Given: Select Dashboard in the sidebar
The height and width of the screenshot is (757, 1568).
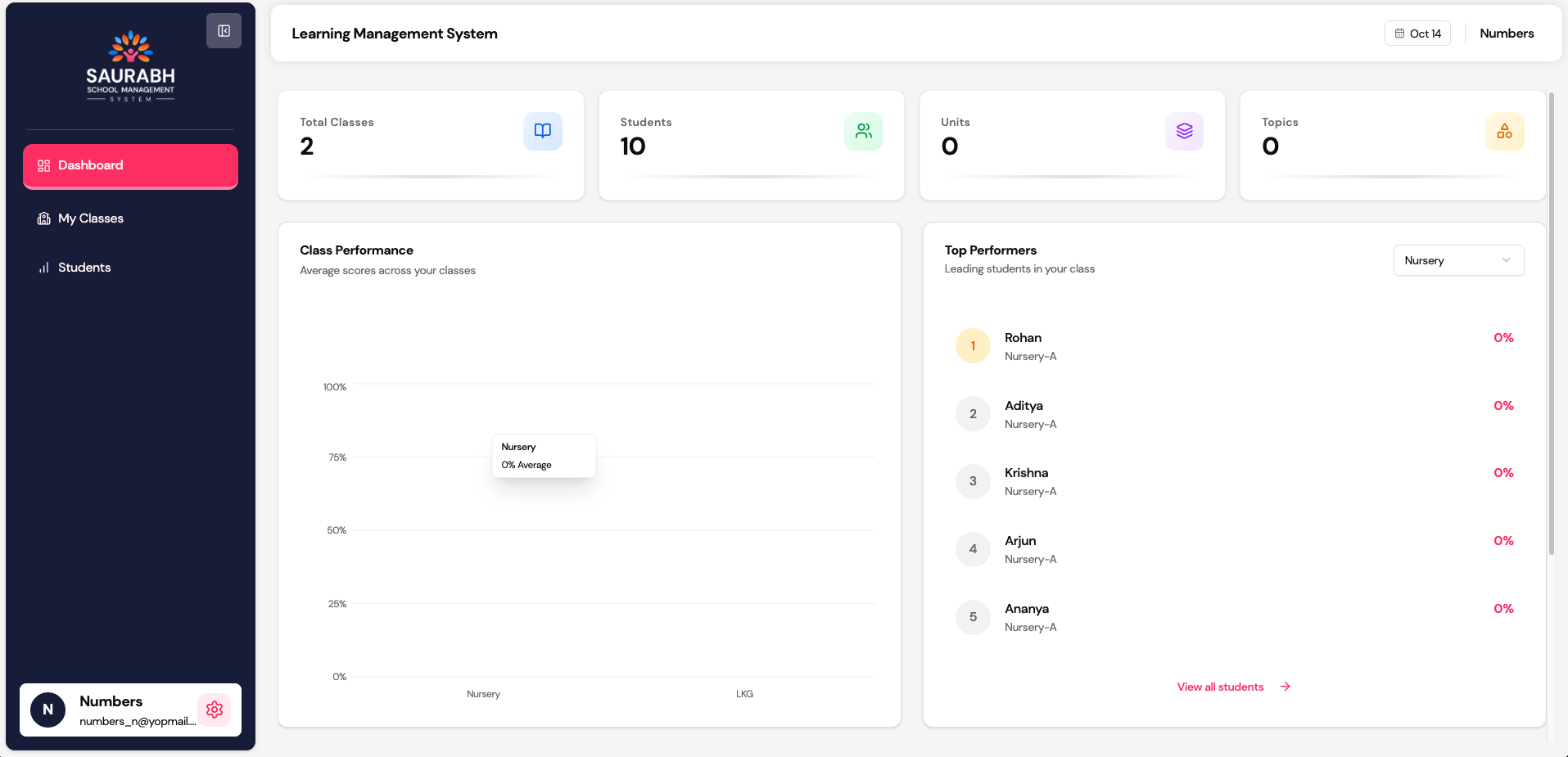Looking at the screenshot, I should tap(130, 165).
